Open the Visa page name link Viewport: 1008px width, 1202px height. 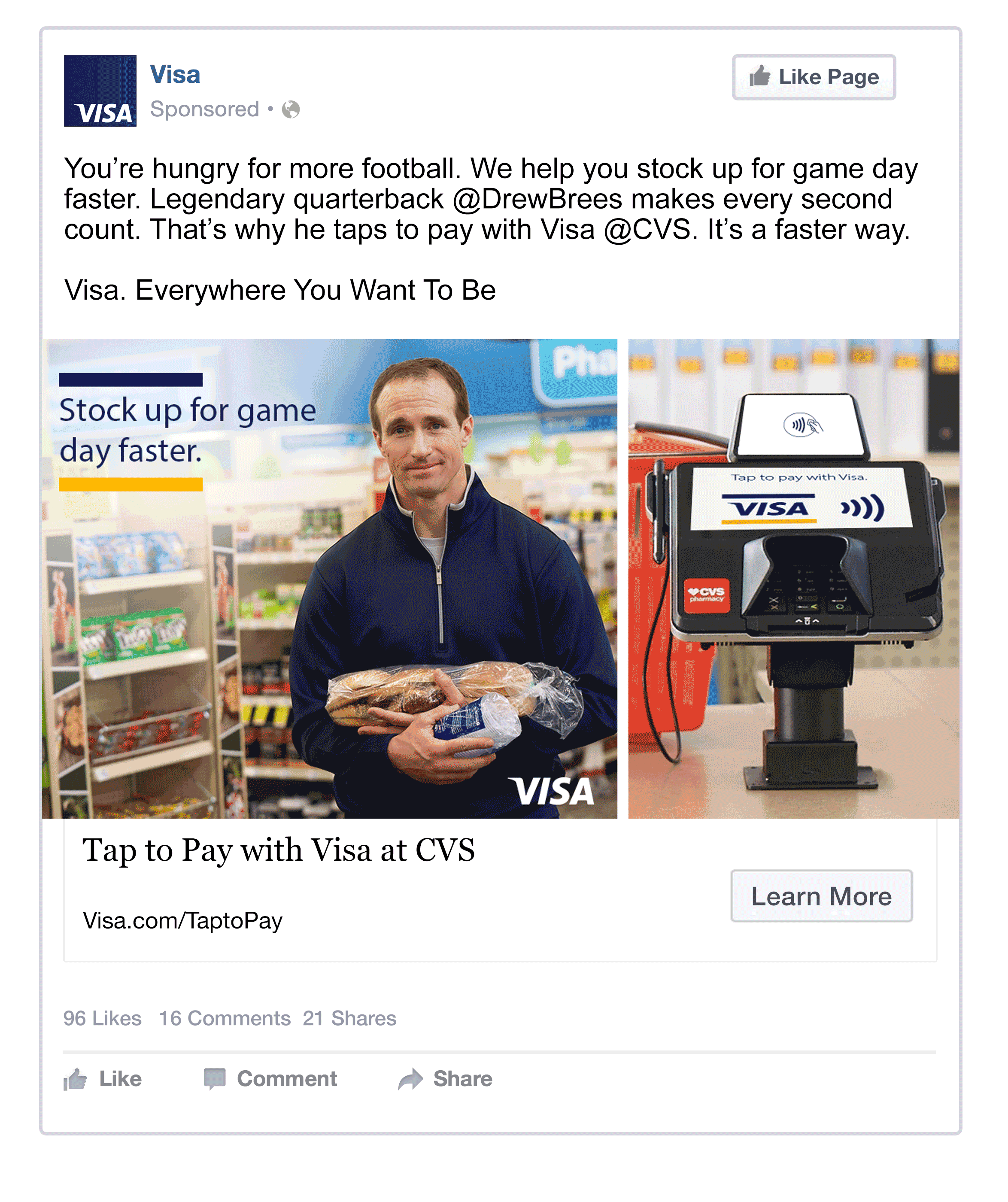(175, 74)
